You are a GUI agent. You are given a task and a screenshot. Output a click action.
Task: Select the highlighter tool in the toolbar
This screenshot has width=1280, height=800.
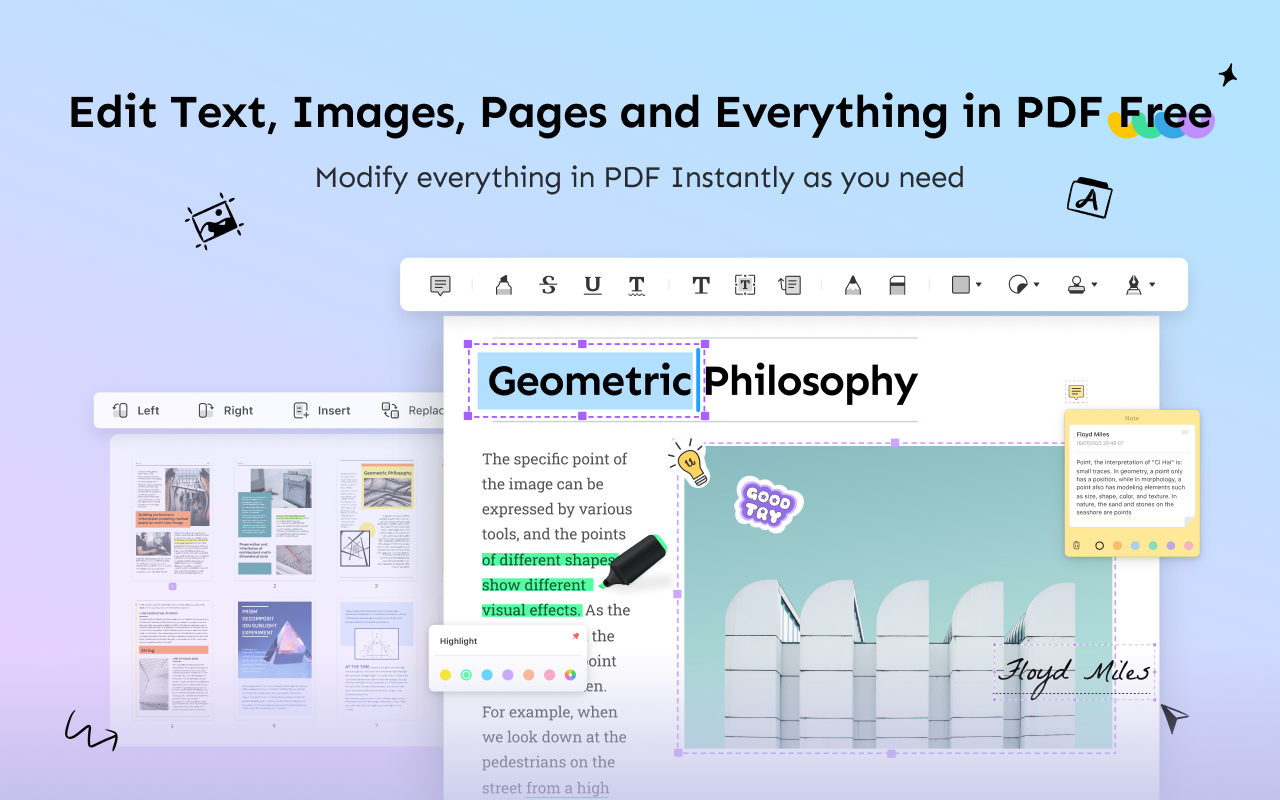(503, 284)
